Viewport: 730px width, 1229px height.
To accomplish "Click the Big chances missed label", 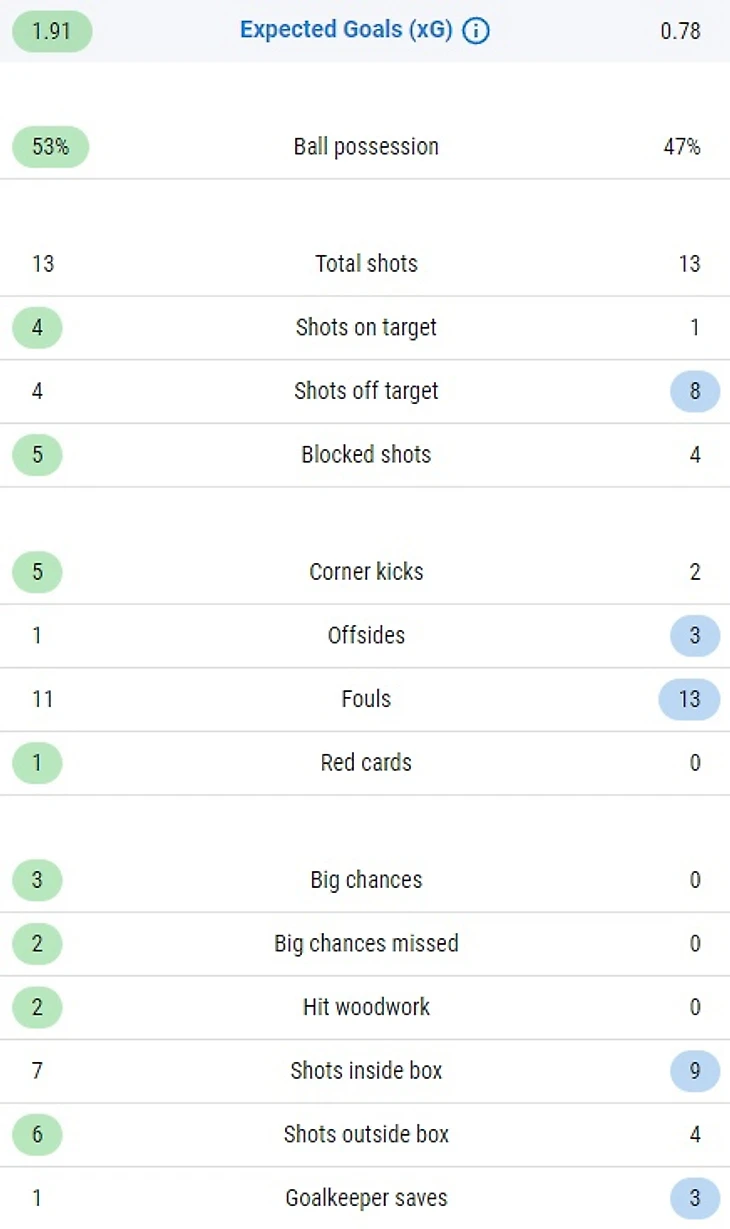I will point(366,944).
